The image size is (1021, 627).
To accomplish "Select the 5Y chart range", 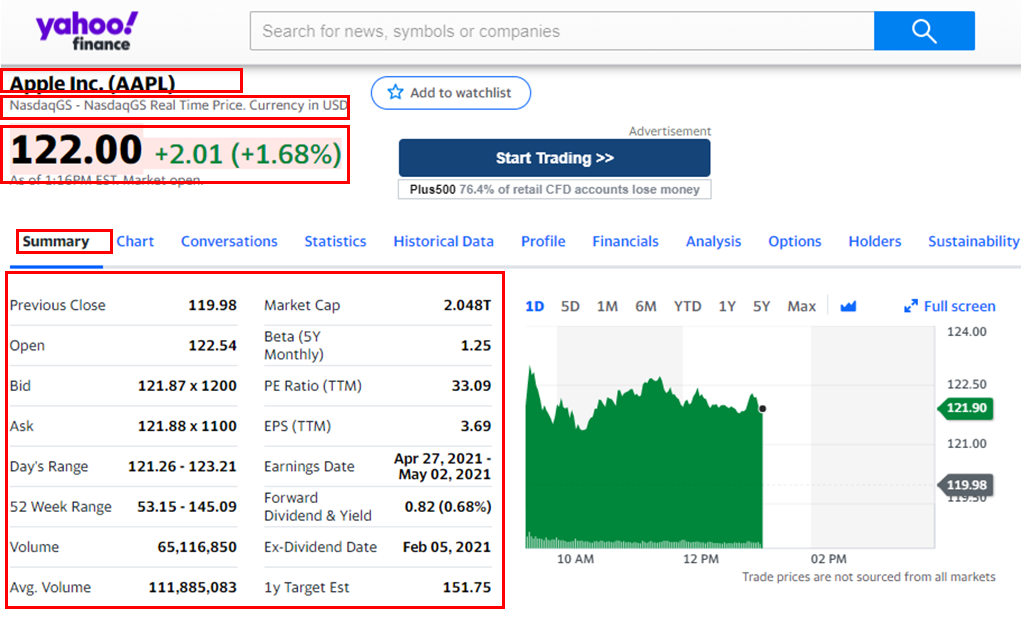I will click(761, 306).
